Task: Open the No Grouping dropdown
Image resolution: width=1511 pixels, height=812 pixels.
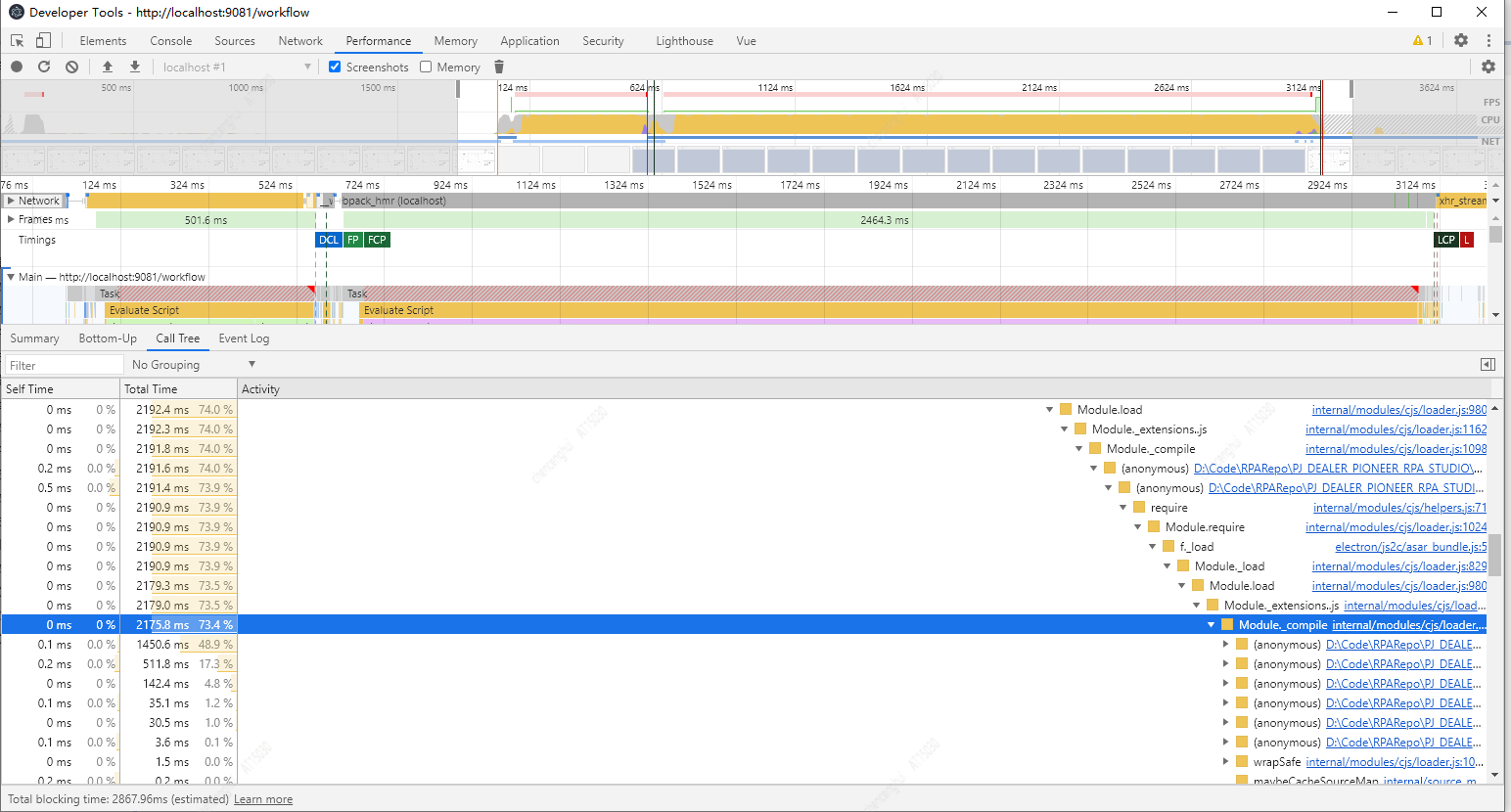Action: click(x=192, y=364)
